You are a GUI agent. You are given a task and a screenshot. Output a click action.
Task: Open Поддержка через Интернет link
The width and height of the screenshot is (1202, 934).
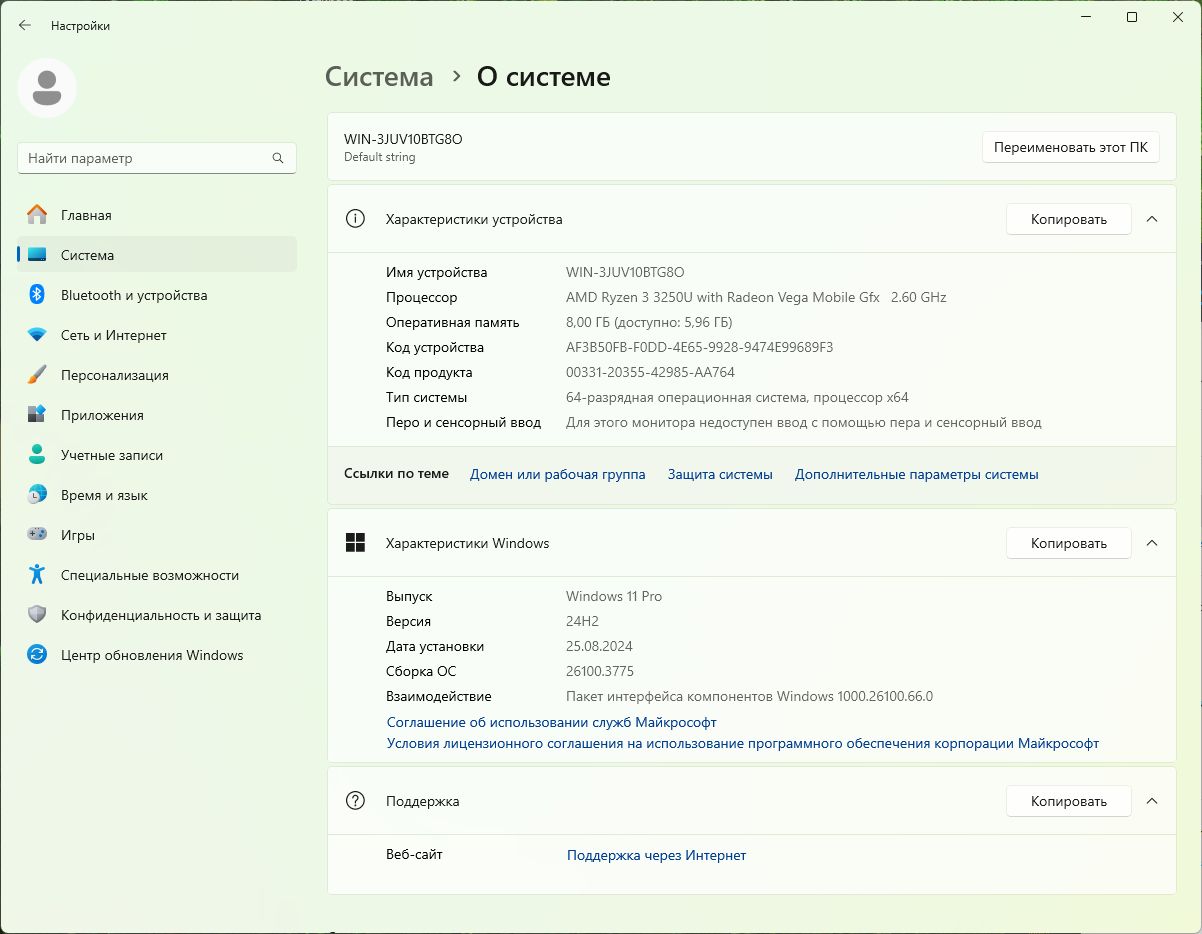click(656, 855)
